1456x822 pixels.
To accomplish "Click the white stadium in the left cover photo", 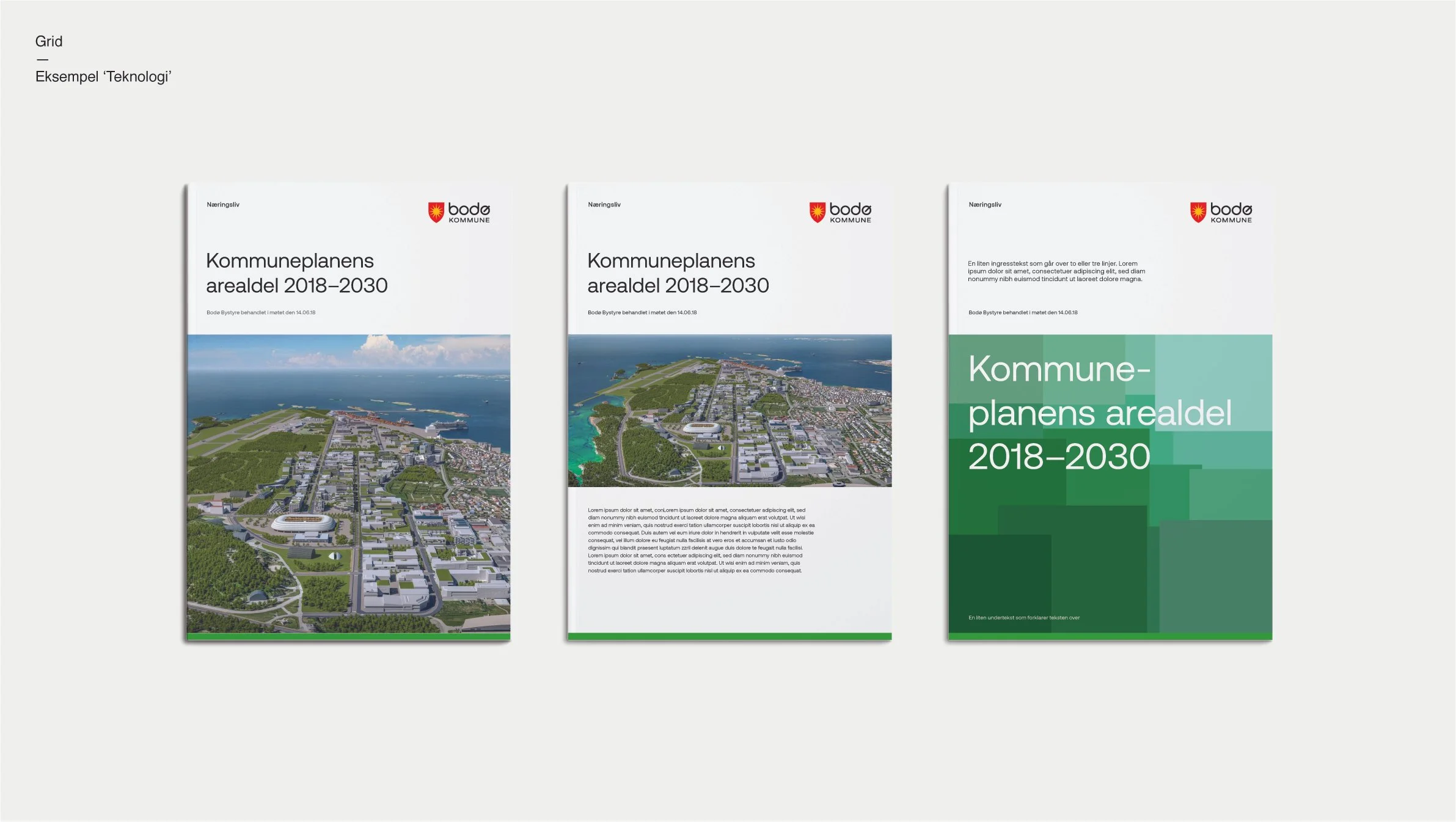I will pos(303,523).
